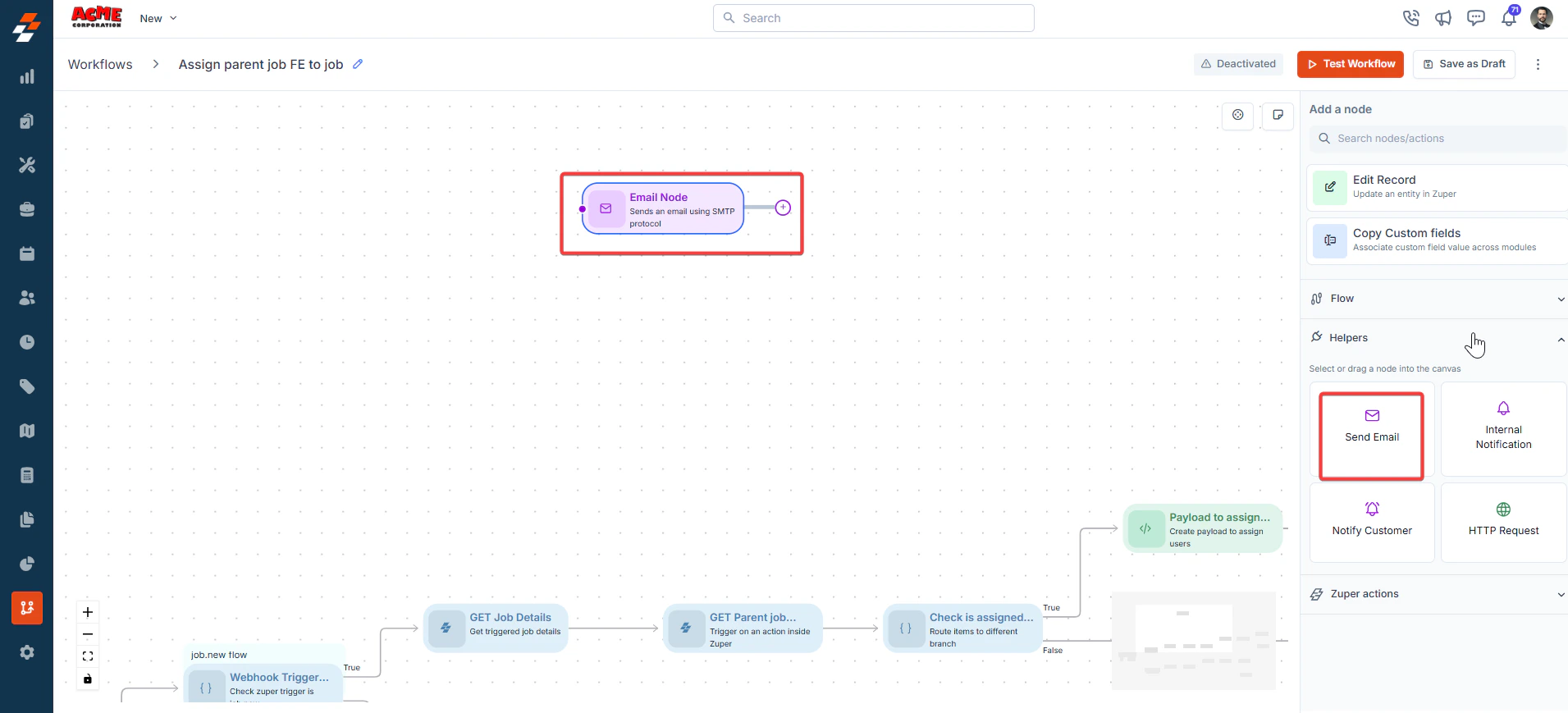Toggle the canvas lock icon
Screen dimensions: 1568x713
(x=88, y=679)
